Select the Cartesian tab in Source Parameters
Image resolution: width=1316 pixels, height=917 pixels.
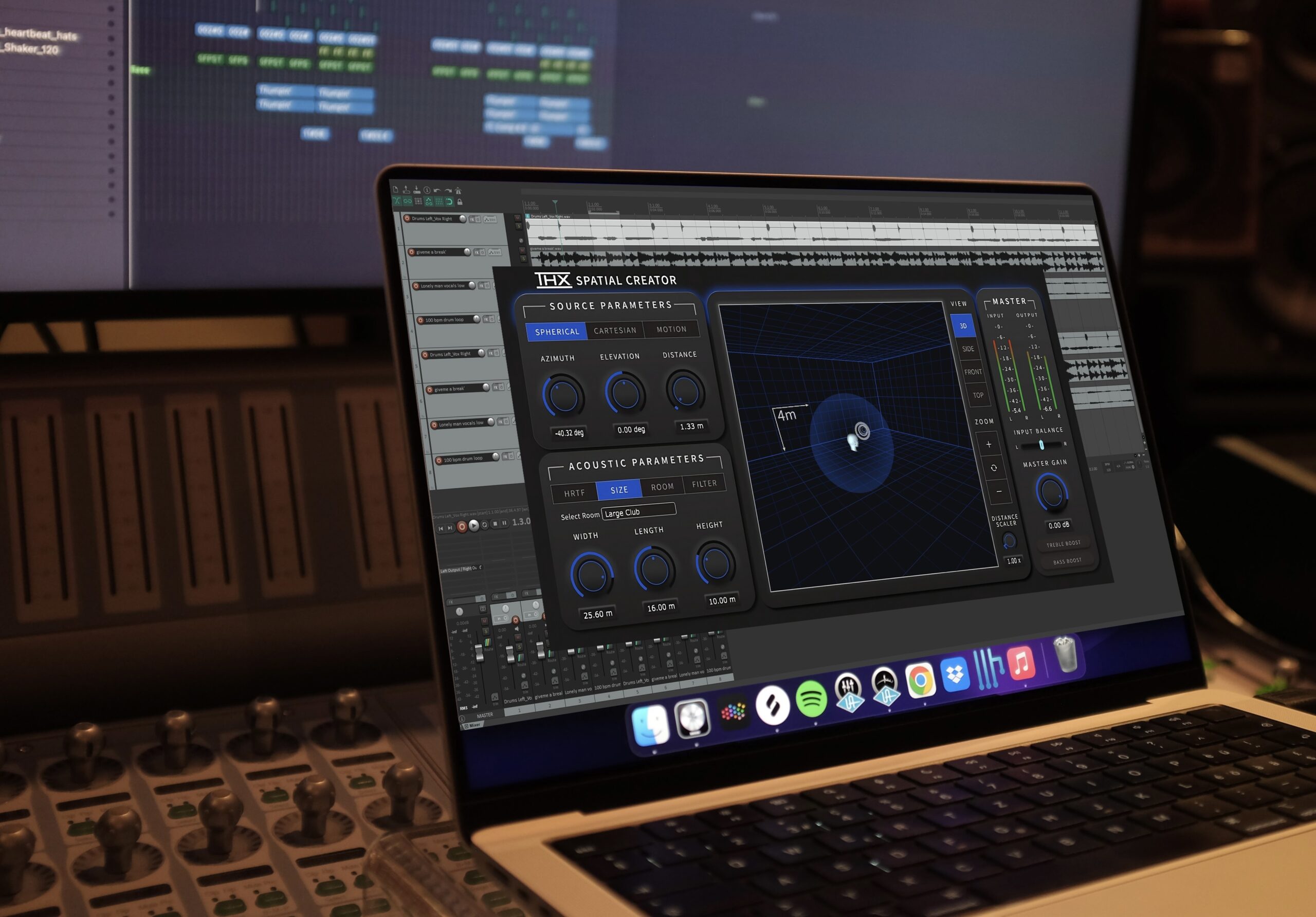tap(615, 330)
